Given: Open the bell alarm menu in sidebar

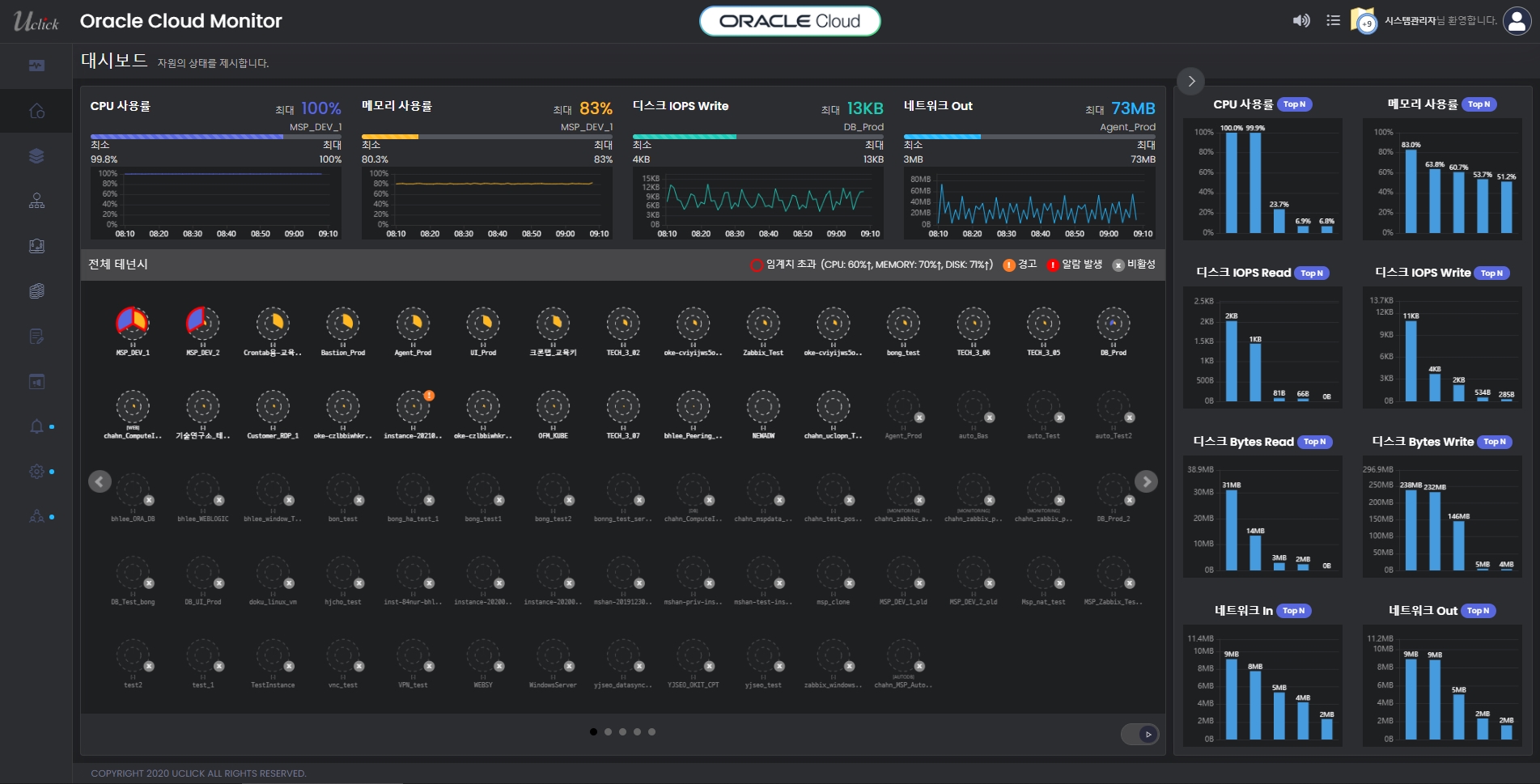Looking at the screenshot, I should [x=36, y=426].
